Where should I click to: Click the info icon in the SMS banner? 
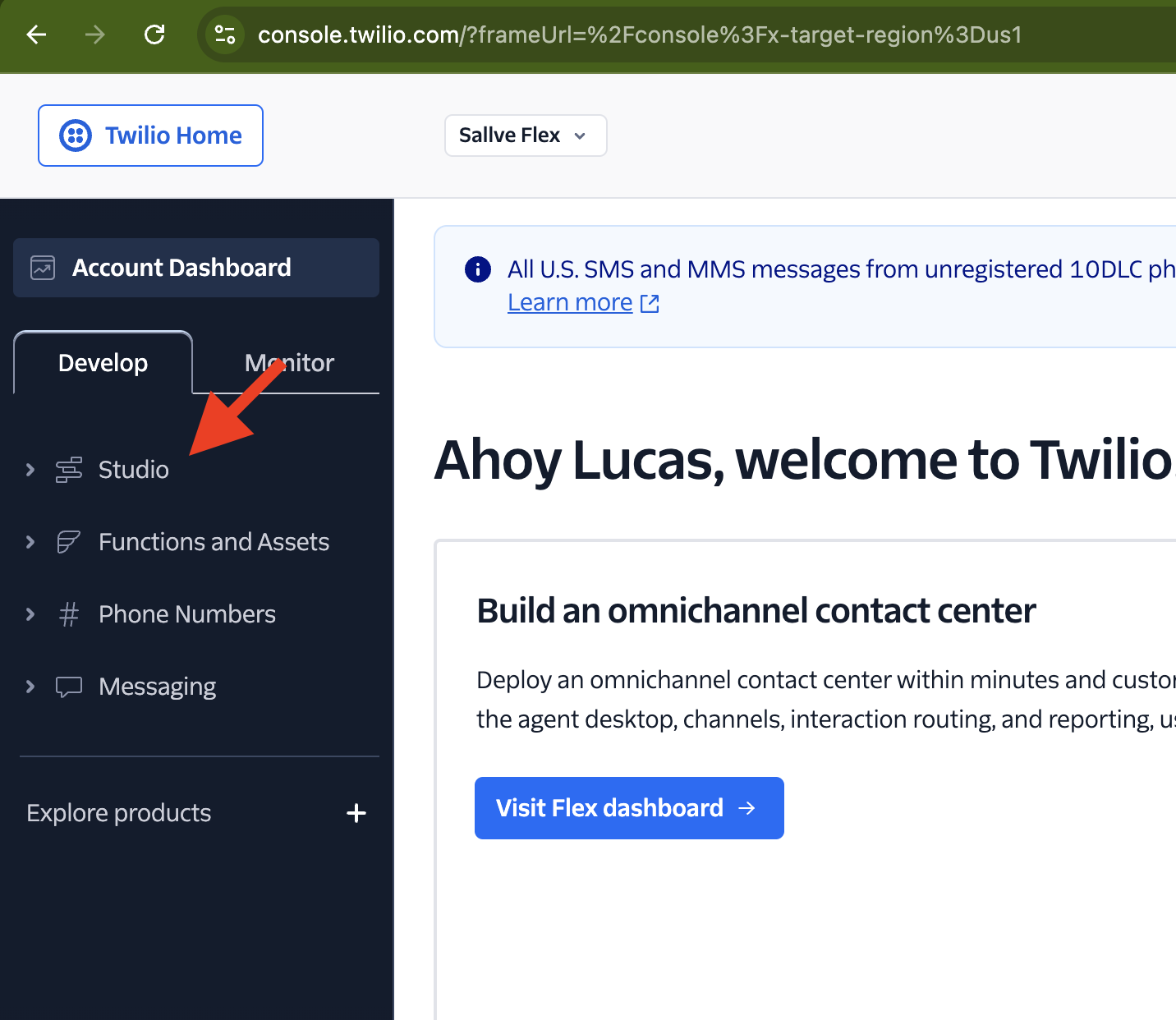pos(478,269)
